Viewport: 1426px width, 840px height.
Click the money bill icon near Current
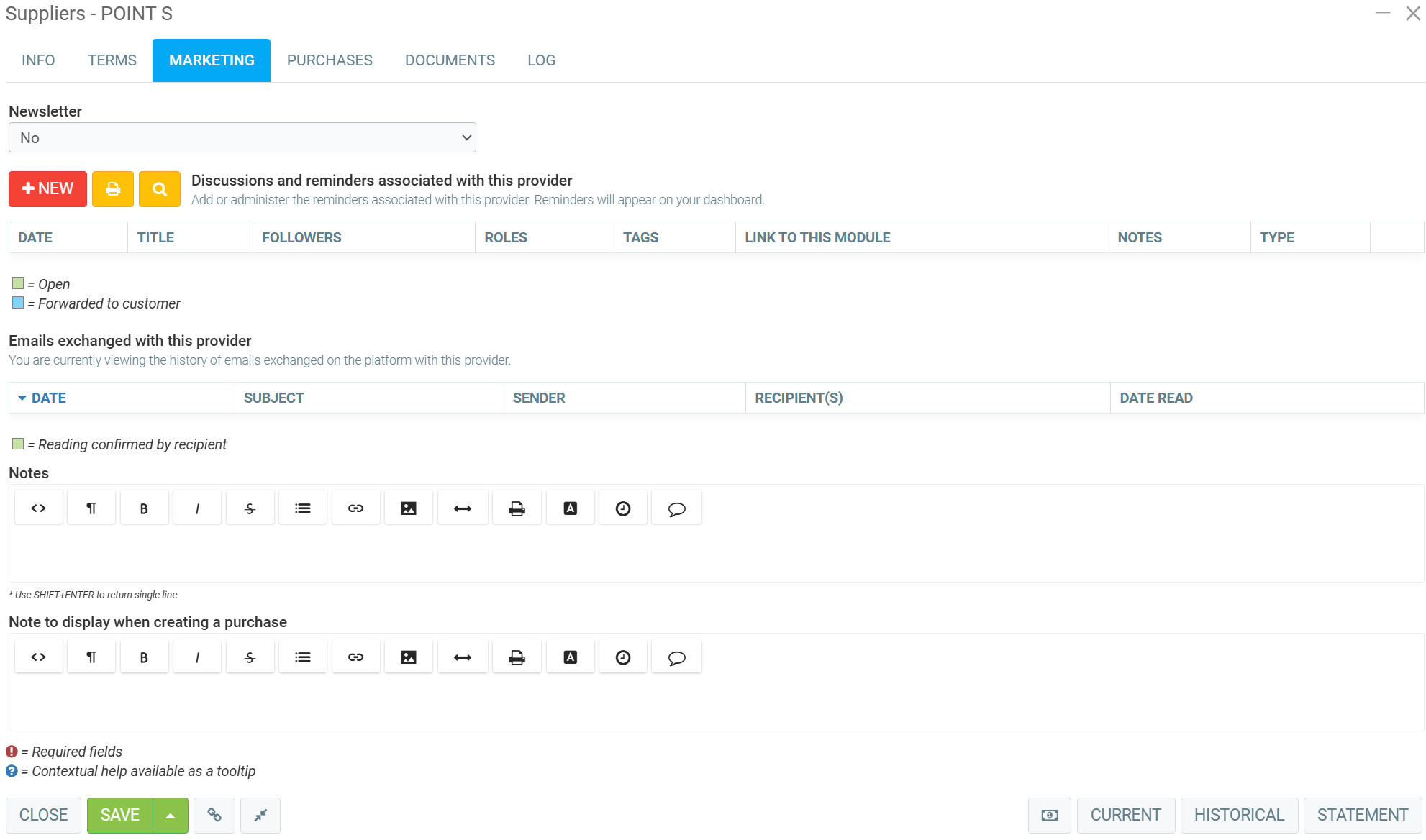1050,815
